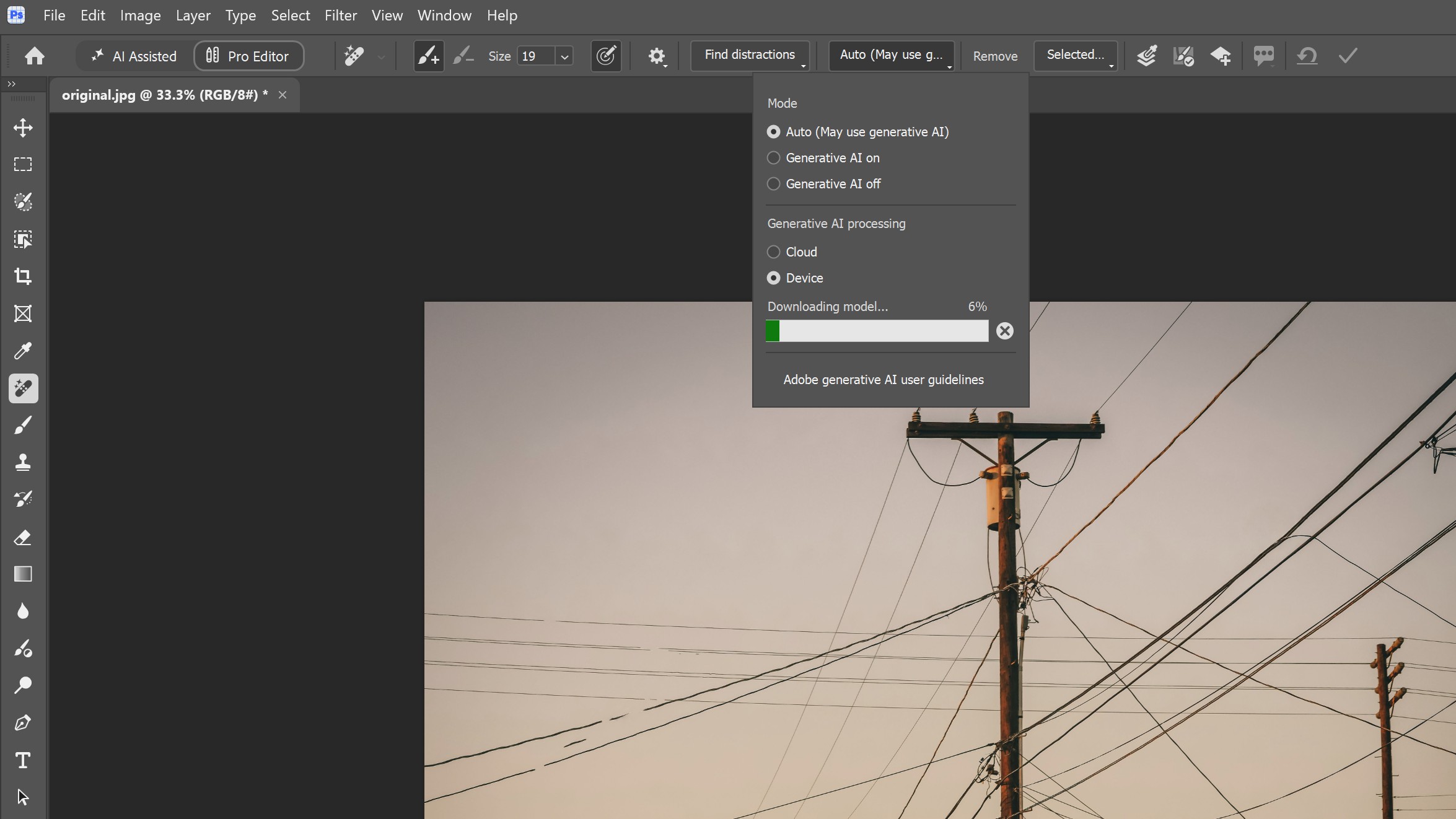The height and width of the screenshot is (819, 1456).
Task: Go to the Home screen
Action: [x=35, y=56]
